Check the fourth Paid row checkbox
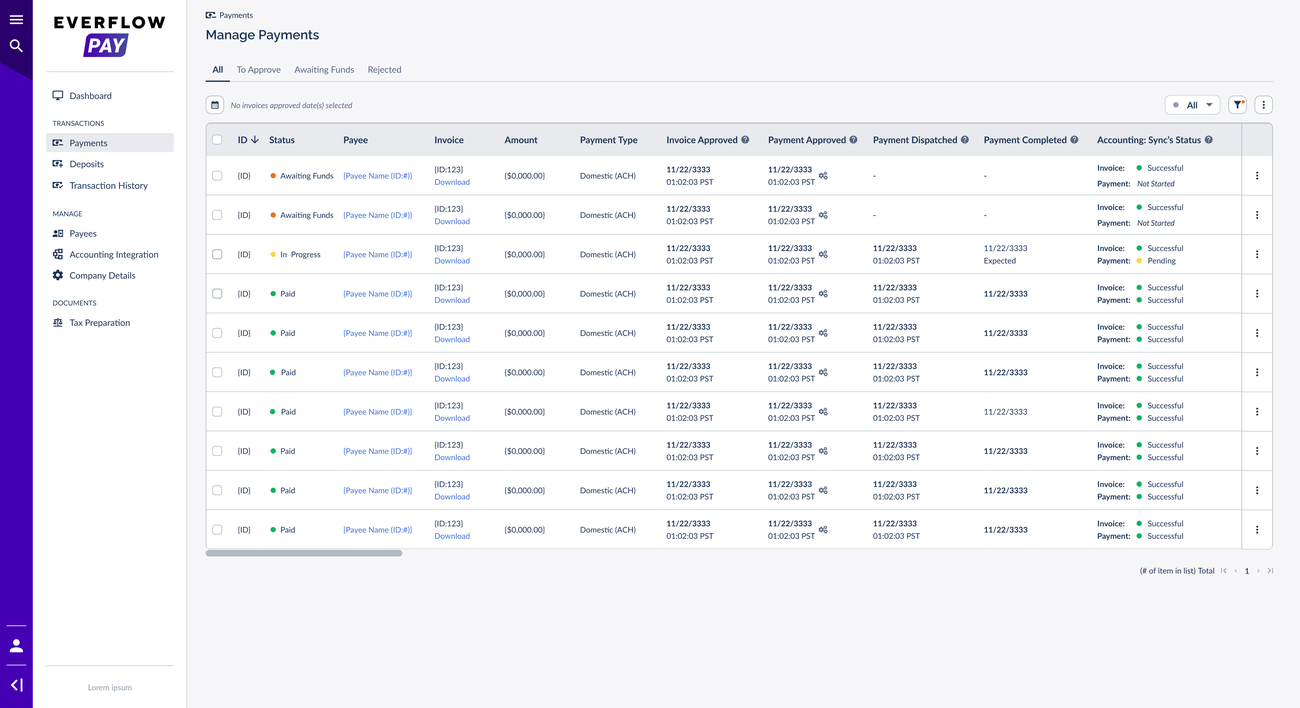Image resolution: width=1300 pixels, height=708 pixels. click(217, 412)
